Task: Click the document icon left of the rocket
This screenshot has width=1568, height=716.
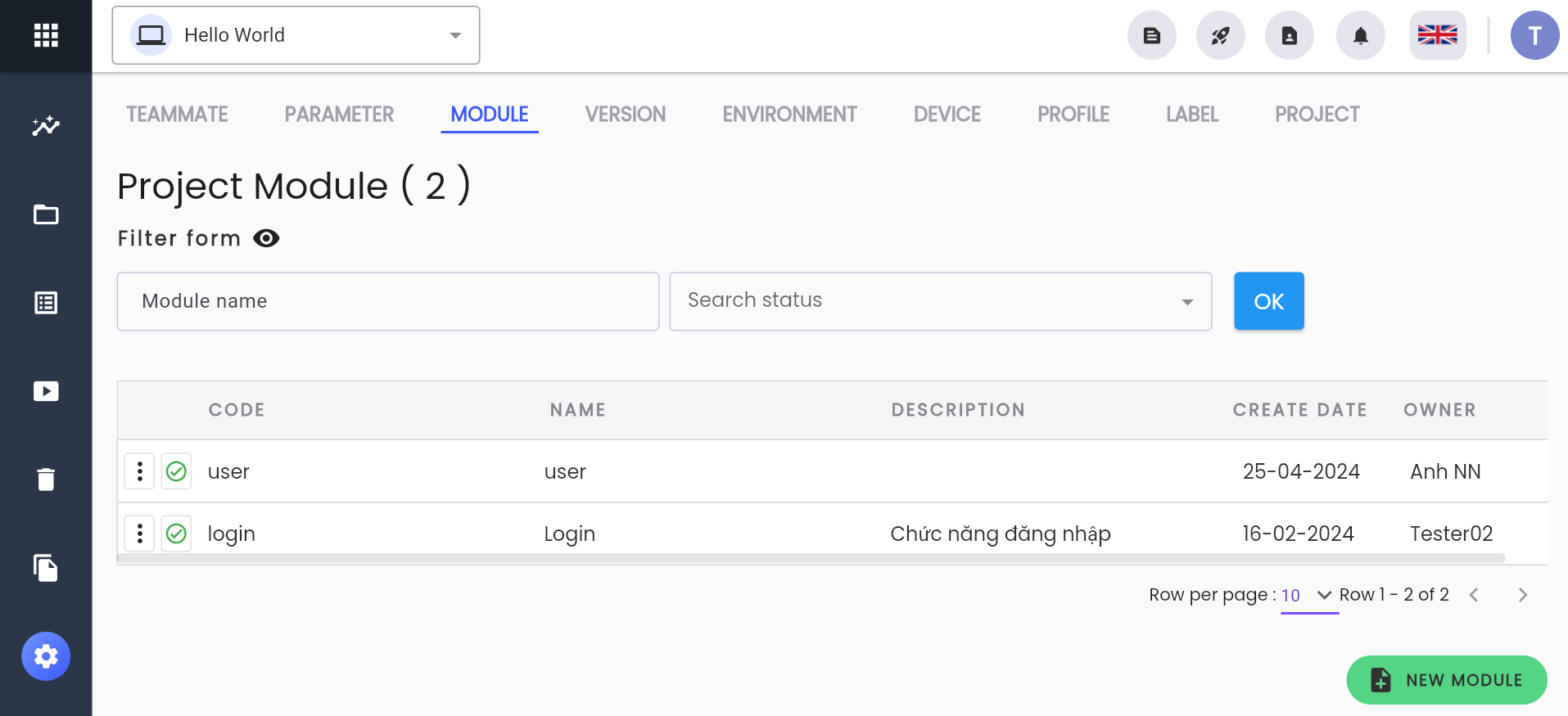Action: pyautogui.click(x=1152, y=35)
